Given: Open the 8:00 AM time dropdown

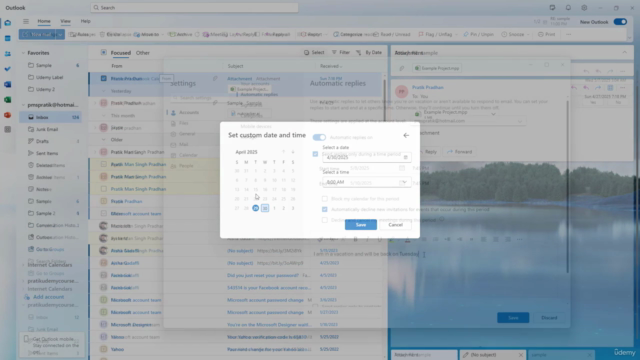Looking at the screenshot, I should 404,182.
